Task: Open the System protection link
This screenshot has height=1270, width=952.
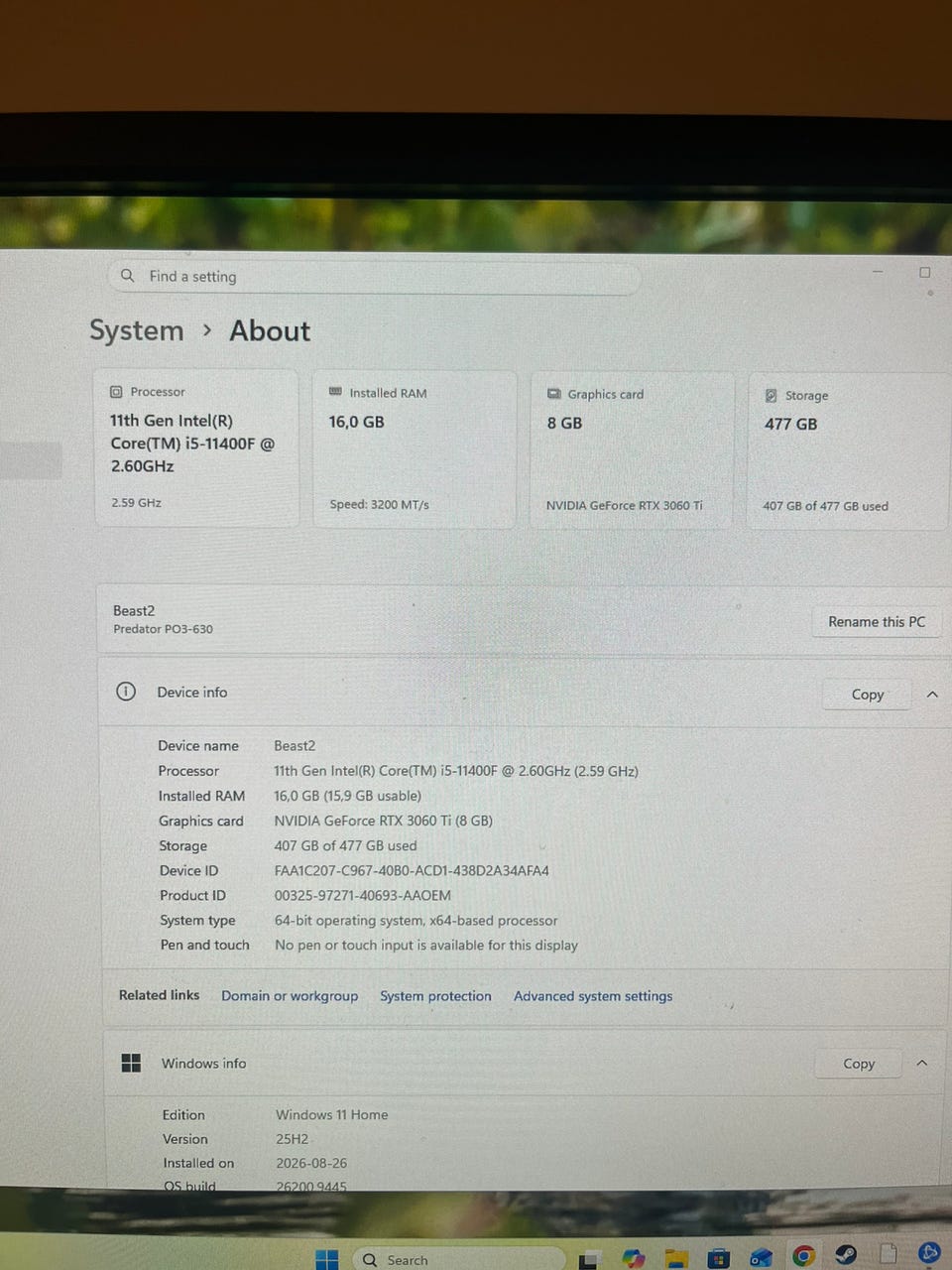Action: (435, 996)
